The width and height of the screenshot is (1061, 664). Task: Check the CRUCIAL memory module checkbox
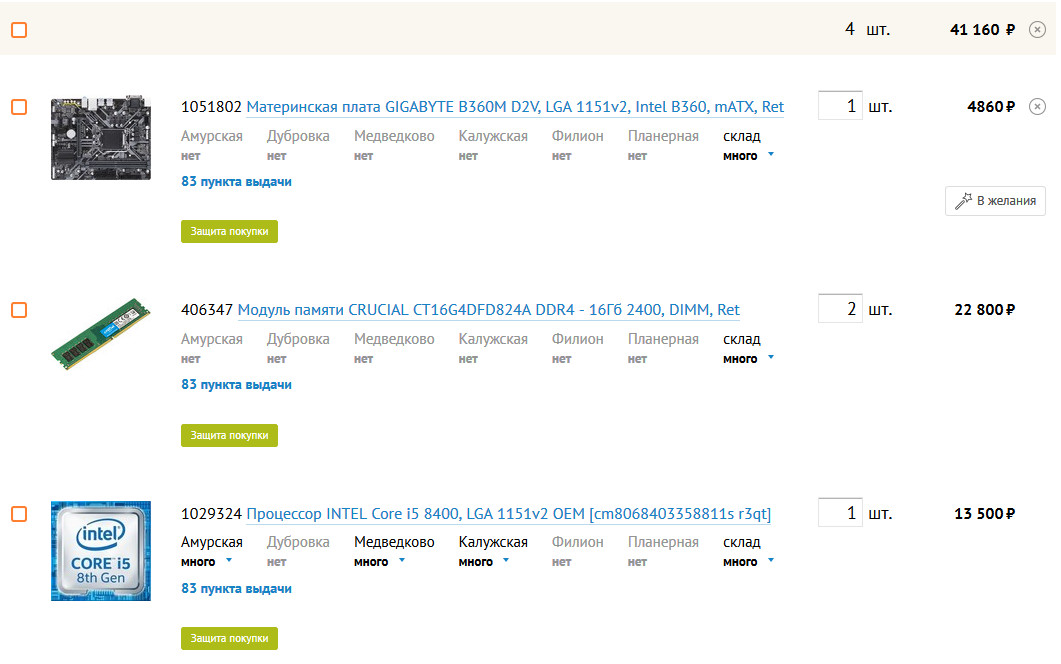coord(19,310)
